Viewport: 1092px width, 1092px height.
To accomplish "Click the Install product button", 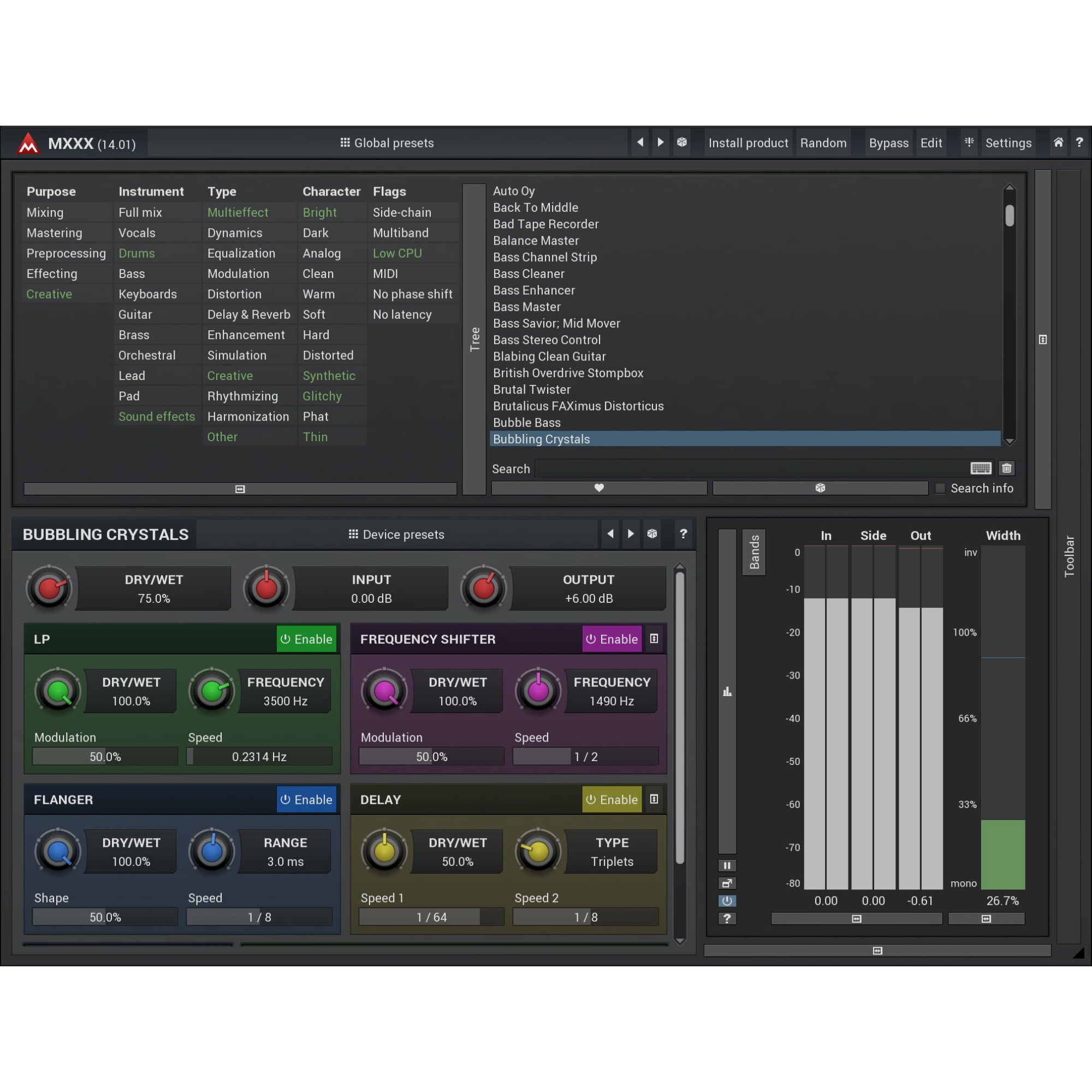I will (x=748, y=143).
